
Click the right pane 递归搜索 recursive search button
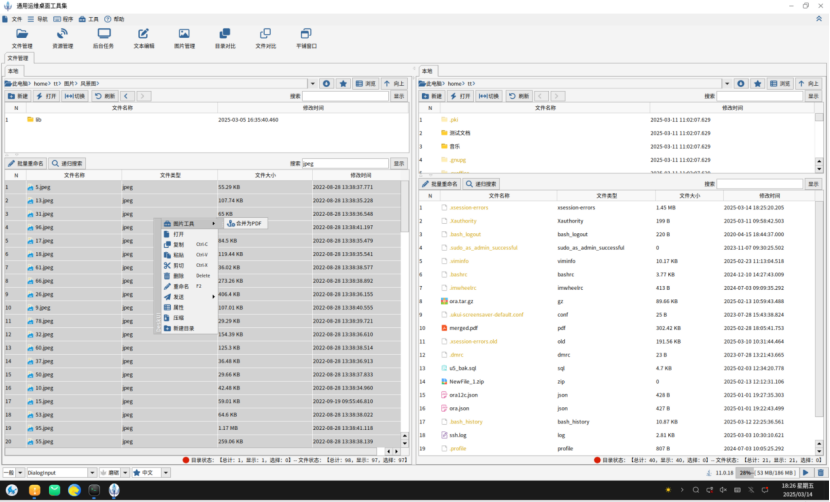pos(481,184)
